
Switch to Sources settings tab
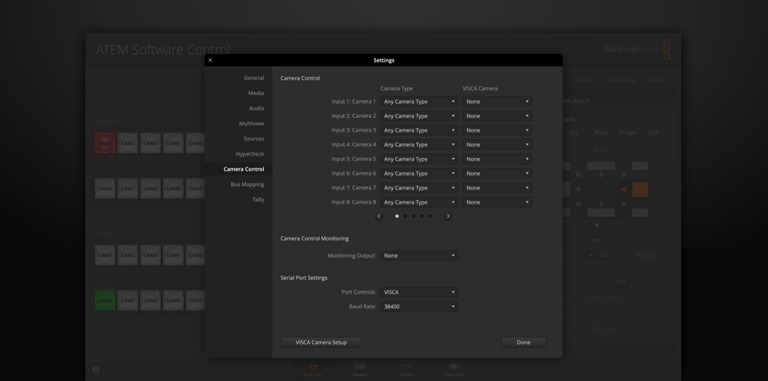[x=254, y=139]
